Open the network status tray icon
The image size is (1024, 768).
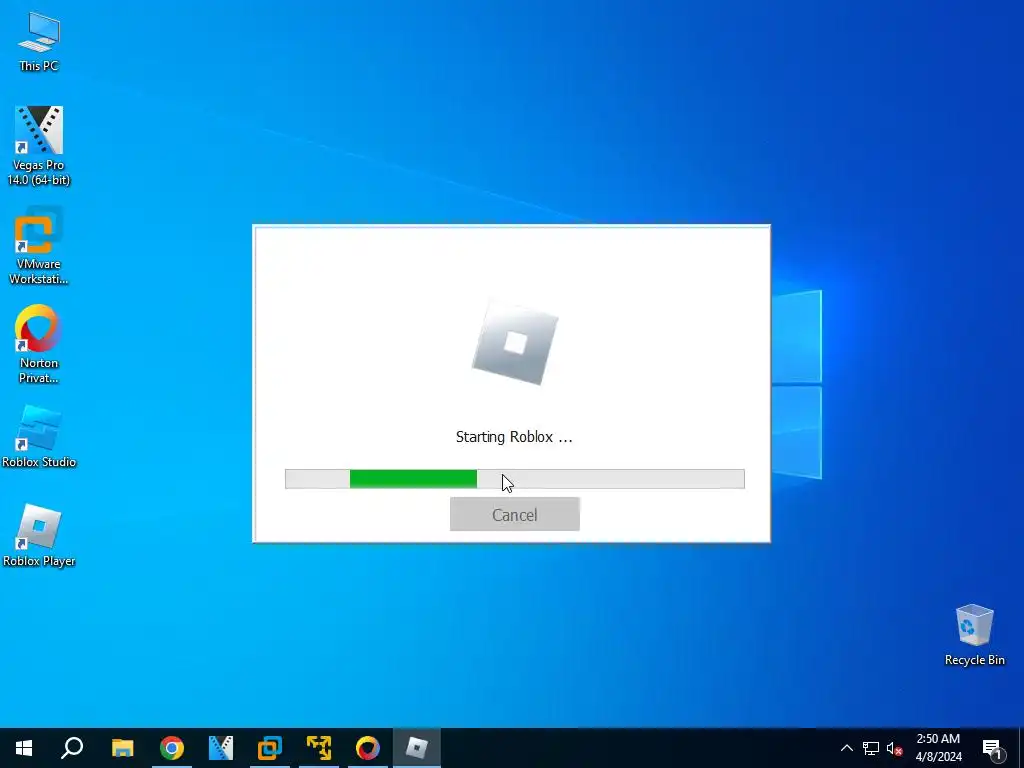coord(871,748)
